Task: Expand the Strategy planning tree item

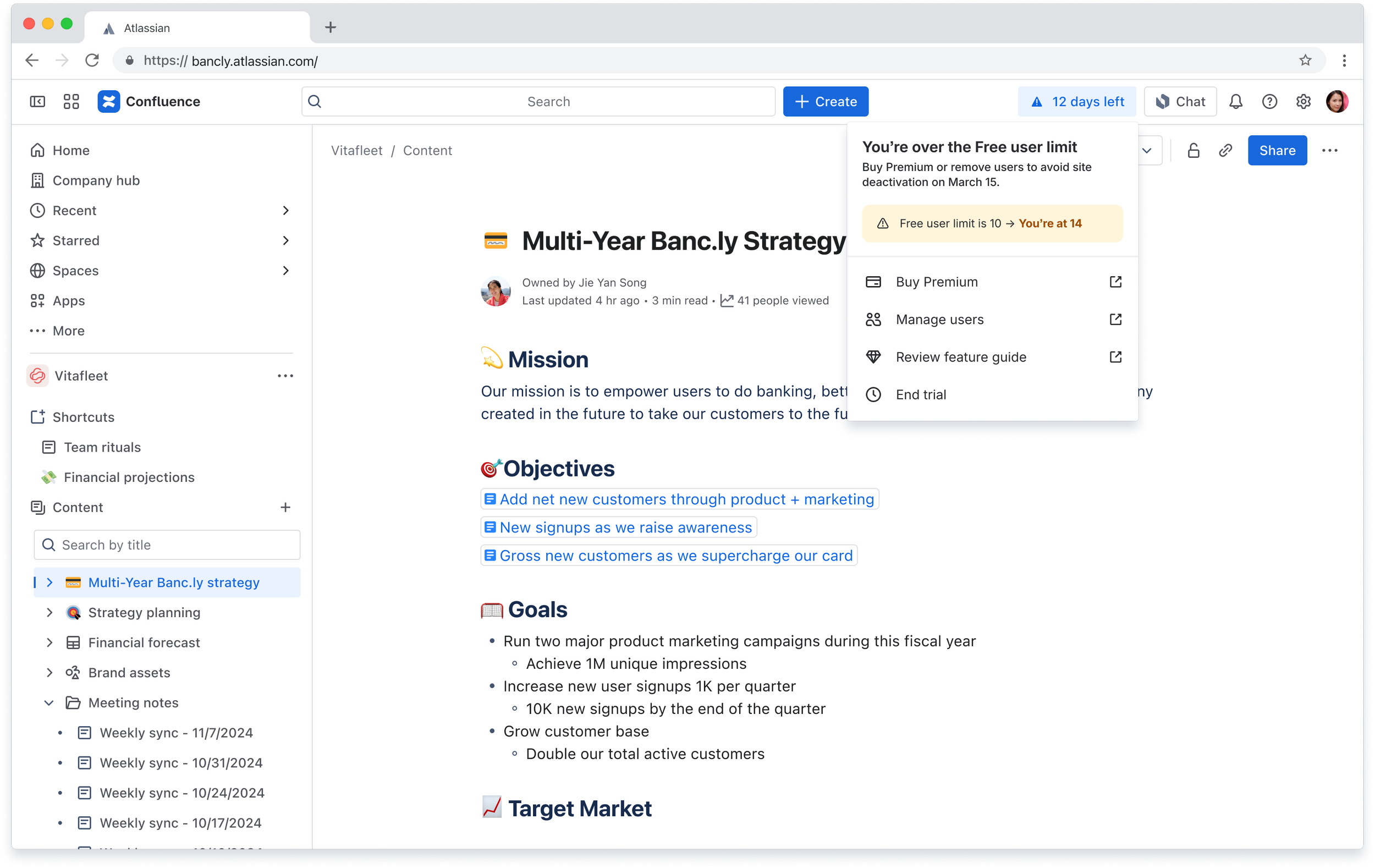Action: tap(49, 613)
